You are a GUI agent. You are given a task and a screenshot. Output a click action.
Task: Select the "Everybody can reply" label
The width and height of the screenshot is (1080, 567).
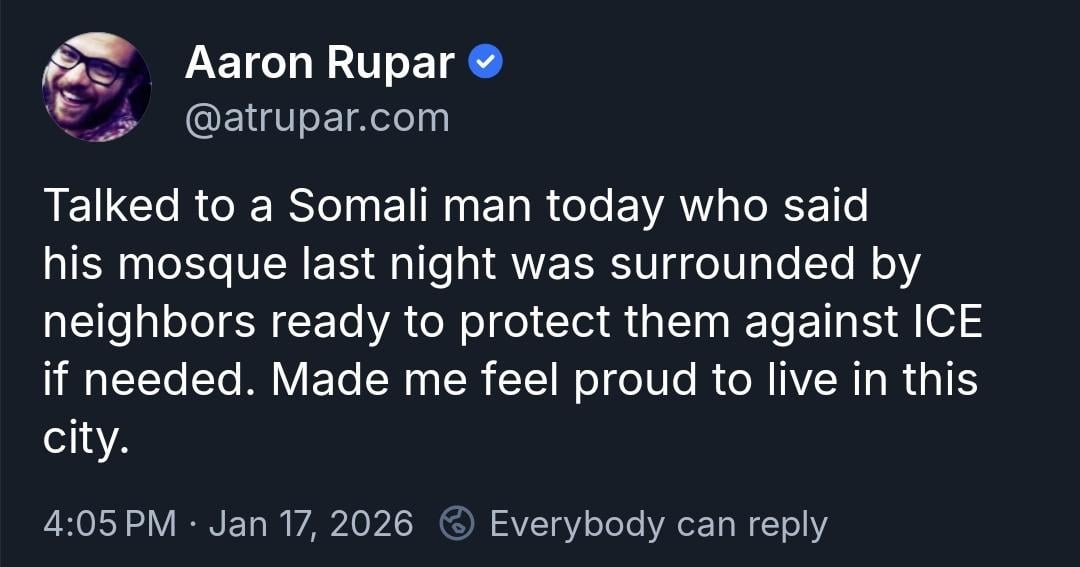click(658, 523)
